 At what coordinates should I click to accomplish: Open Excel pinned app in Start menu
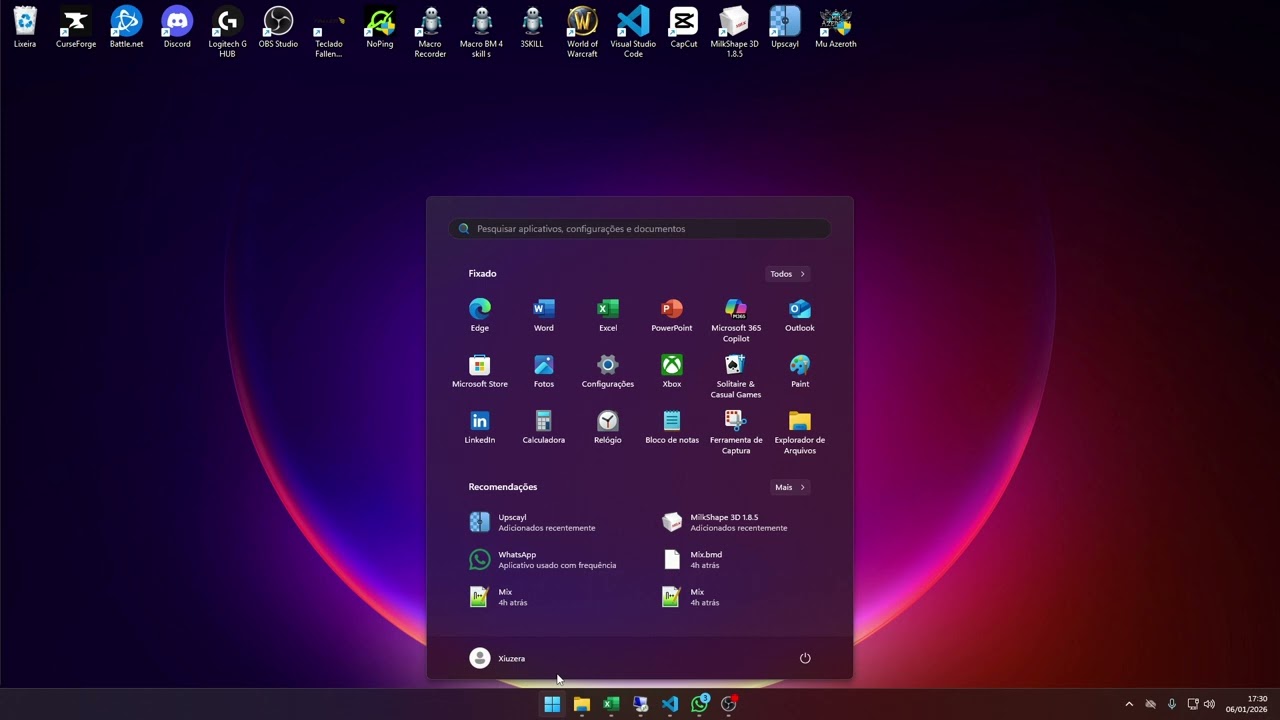click(x=608, y=315)
